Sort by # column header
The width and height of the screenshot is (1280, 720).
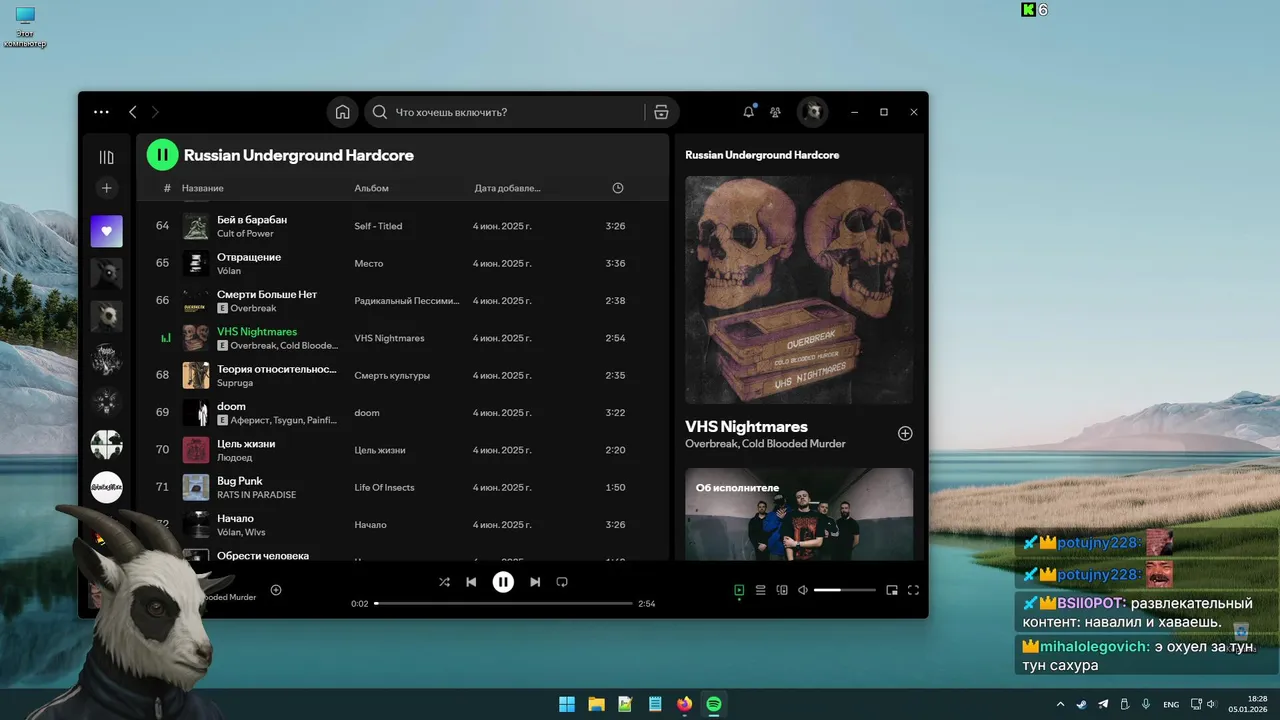tap(167, 188)
